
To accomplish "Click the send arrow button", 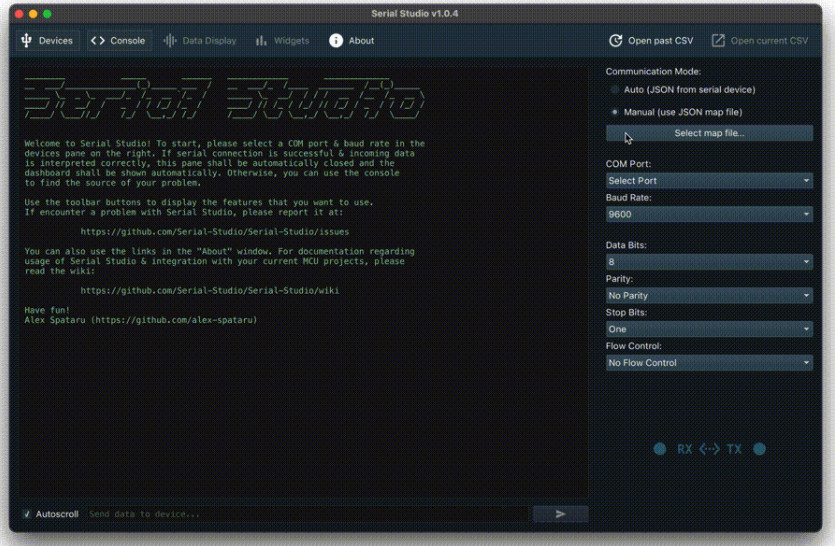I will 561,514.
